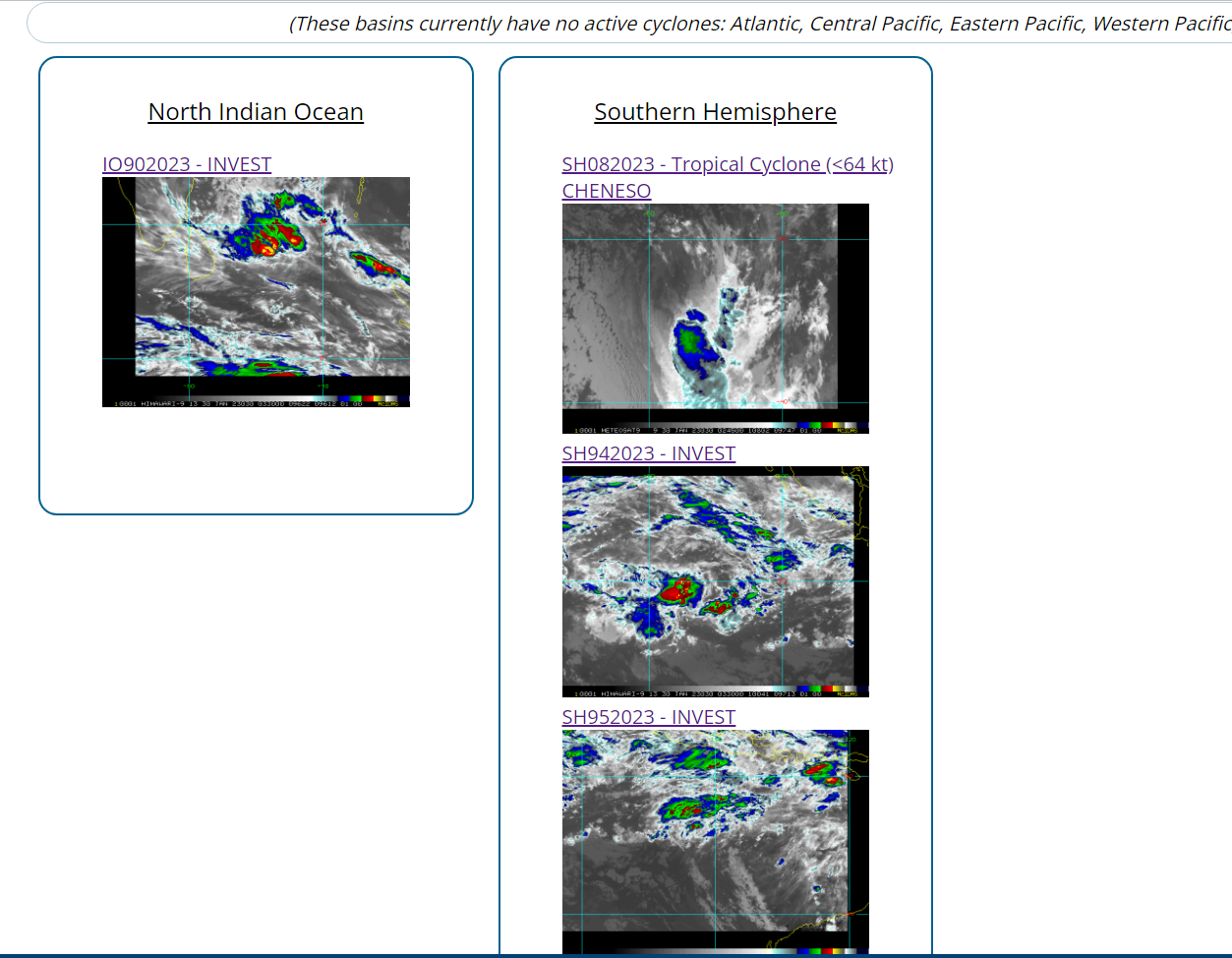Open the IO902023 - INVEST link
The height and width of the screenshot is (958, 1232).
(187, 164)
